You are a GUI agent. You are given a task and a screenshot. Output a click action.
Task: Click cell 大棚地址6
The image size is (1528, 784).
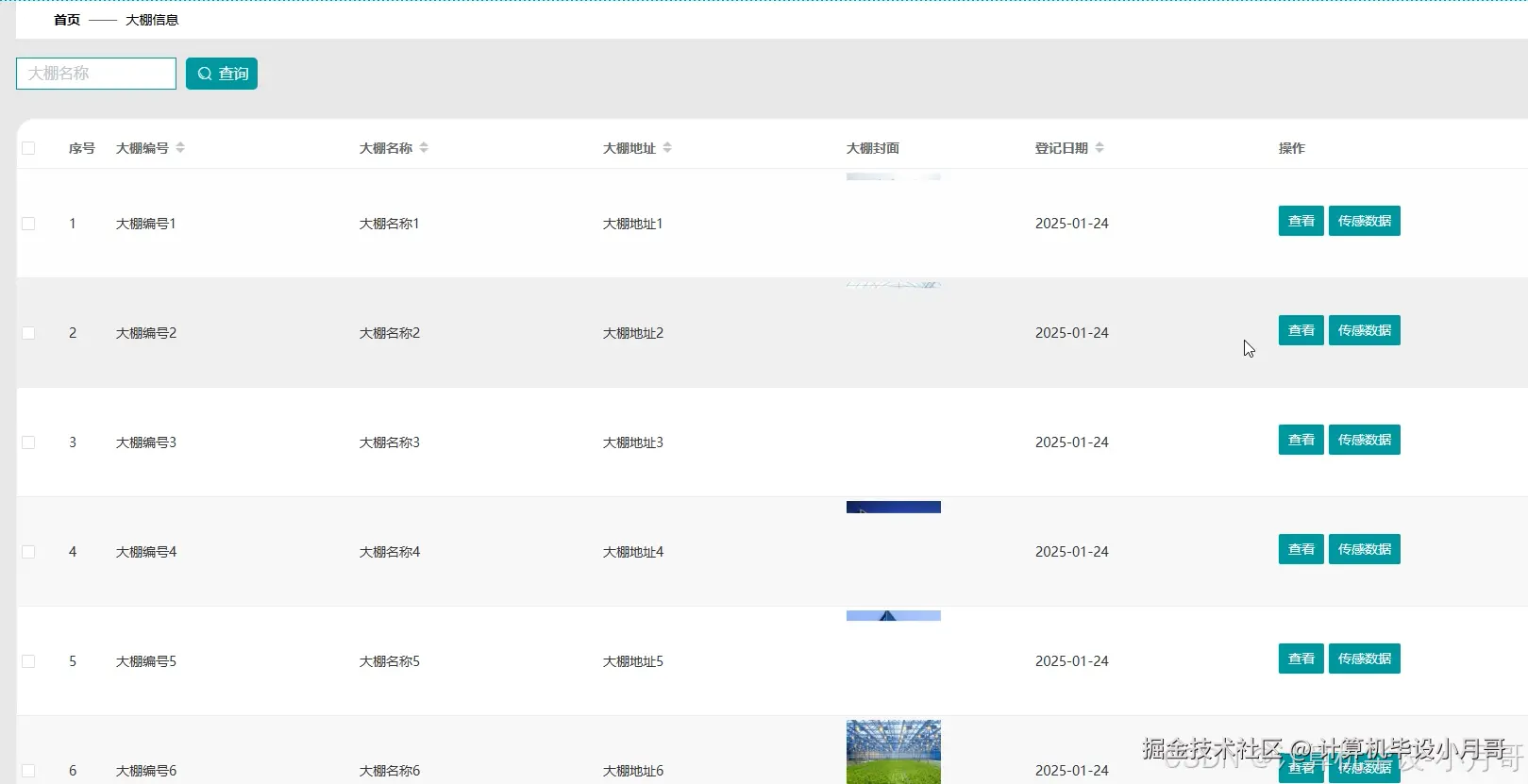coord(633,771)
